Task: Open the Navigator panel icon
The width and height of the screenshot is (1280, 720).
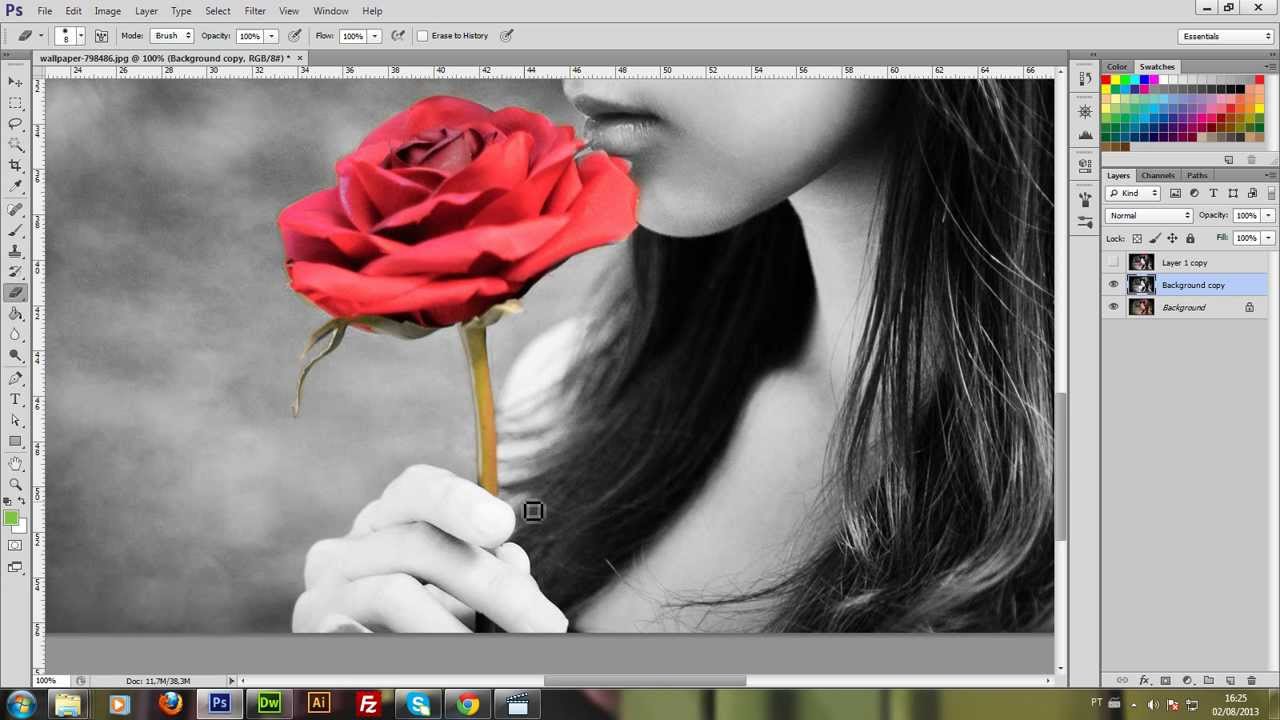Action: (x=1086, y=112)
